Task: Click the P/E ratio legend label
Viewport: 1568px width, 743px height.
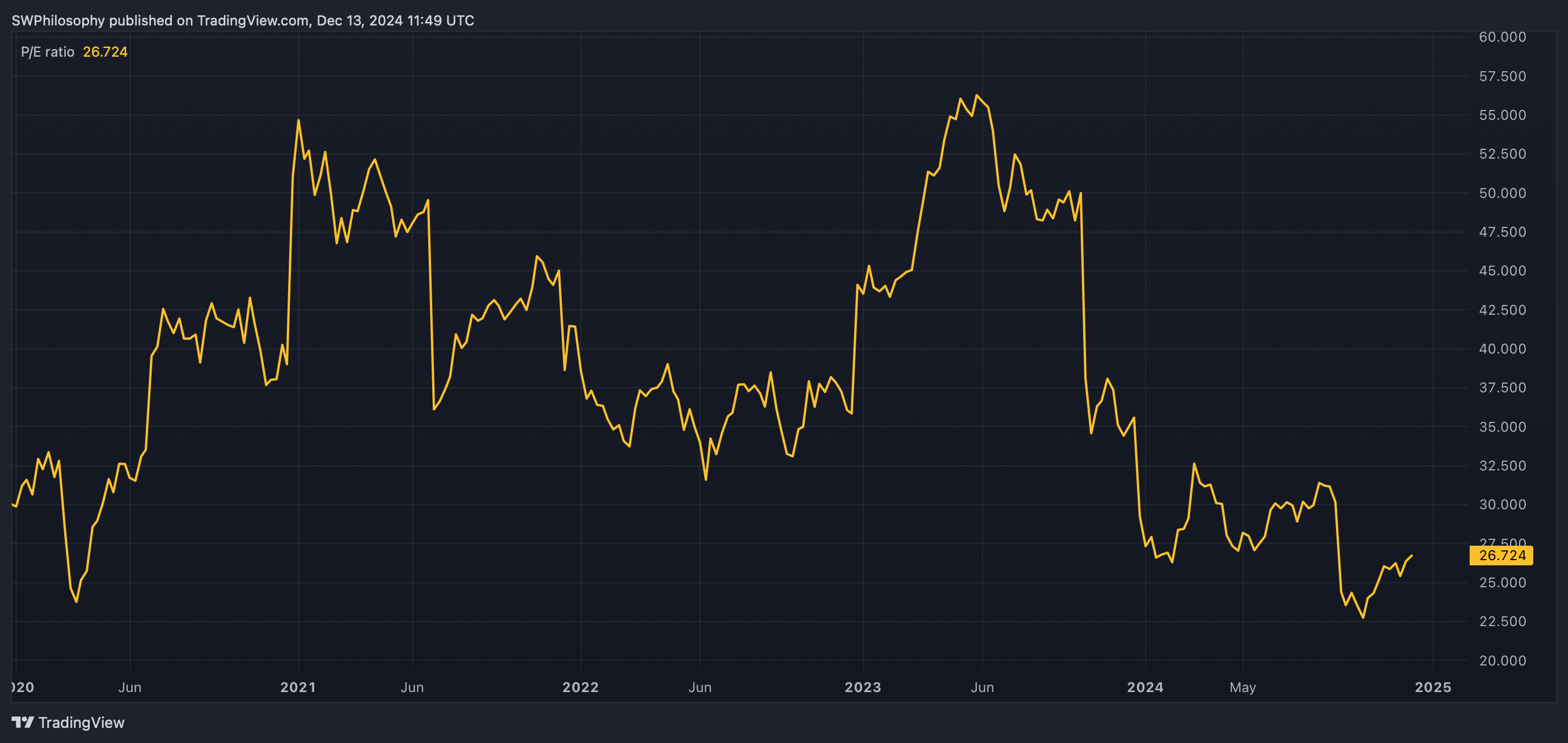Action: pos(47,52)
